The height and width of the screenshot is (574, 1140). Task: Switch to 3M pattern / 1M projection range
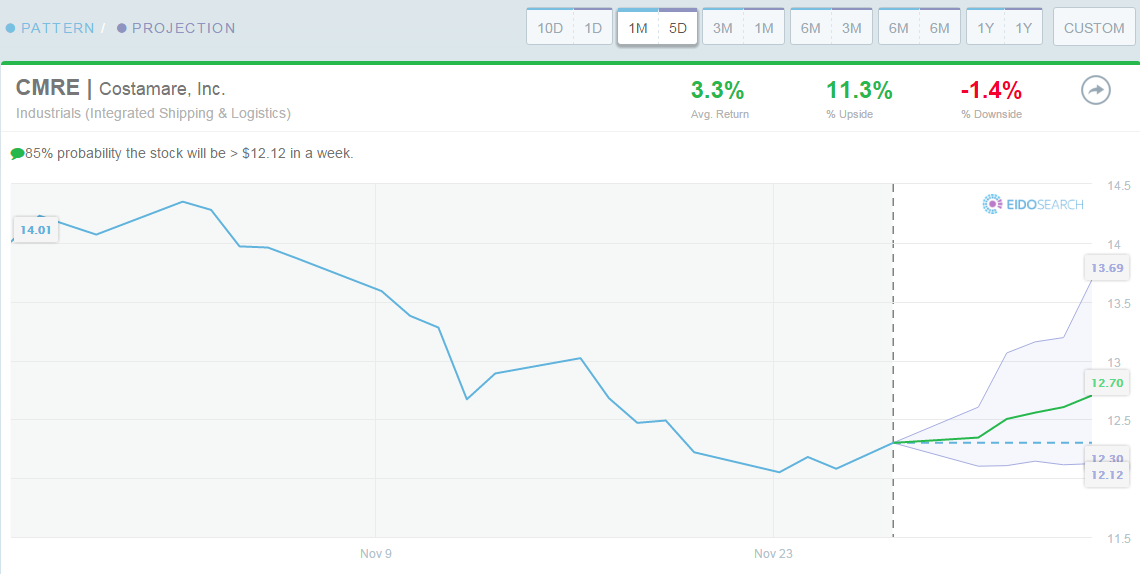click(x=743, y=28)
